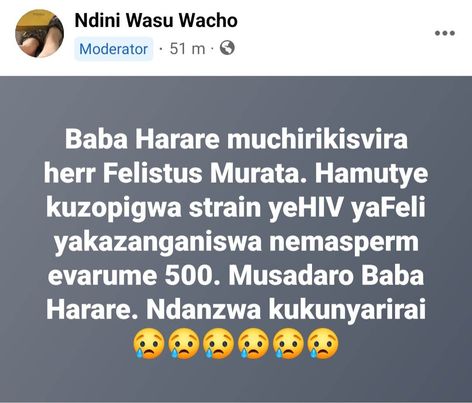Click the word 'Musadaro' in the post
The height and width of the screenshot is (403, 472).
tap(291, 276)
